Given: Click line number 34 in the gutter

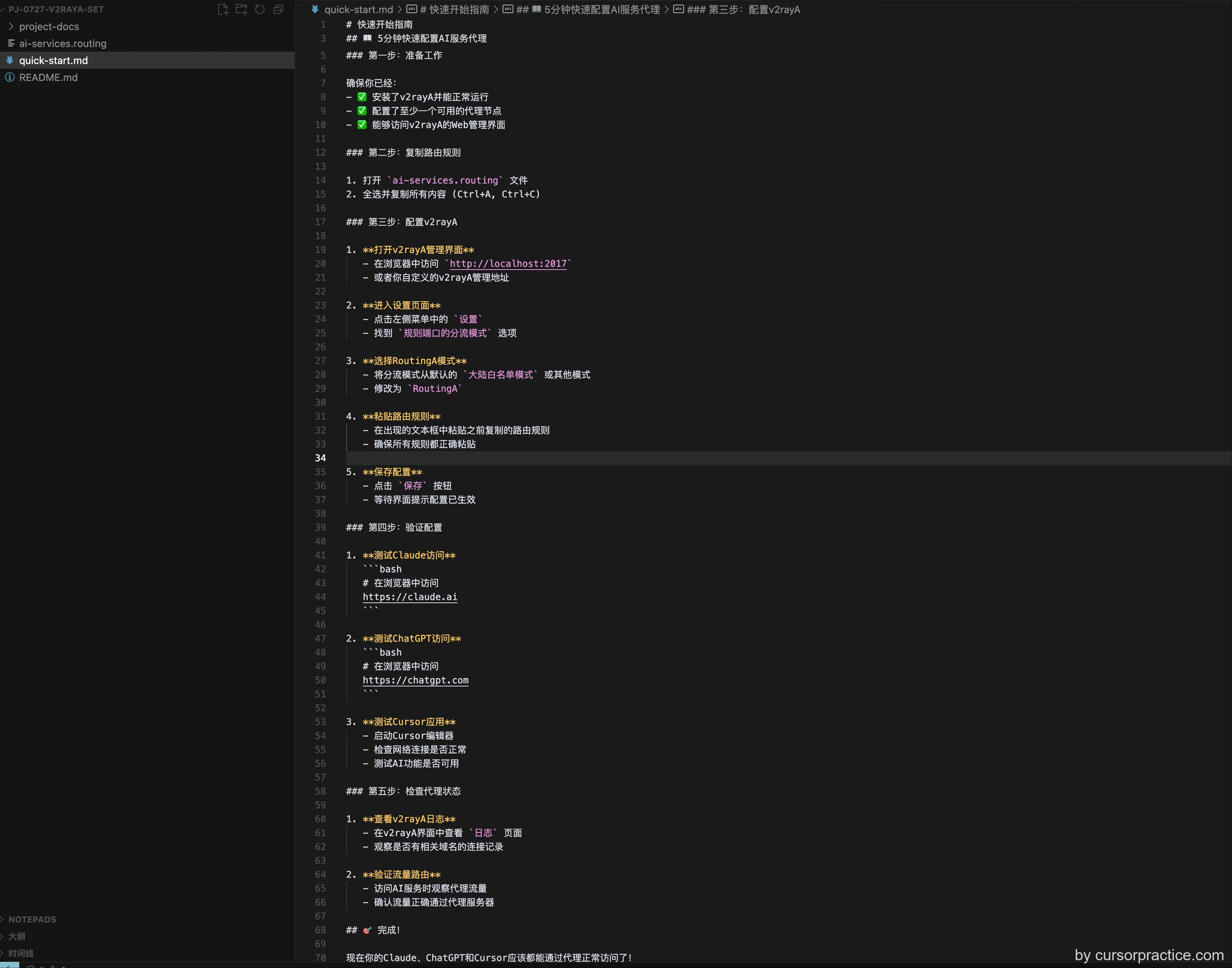Looking at the screenshot, I should click(x=321, y=458).
